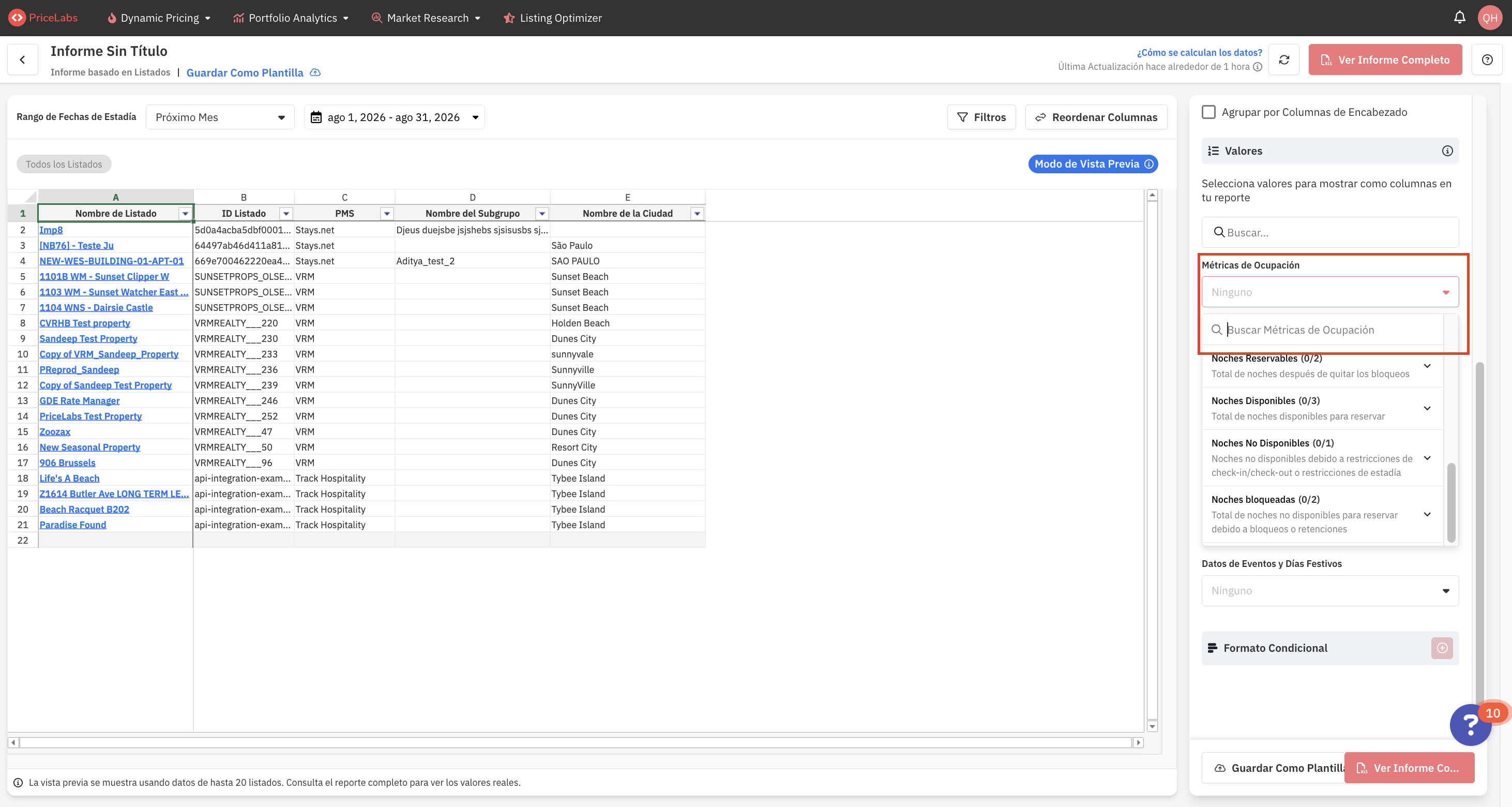This screenshot has height=807, width=1512.
Task: Click Formato Condicional section header
Action: [1329, 648]
